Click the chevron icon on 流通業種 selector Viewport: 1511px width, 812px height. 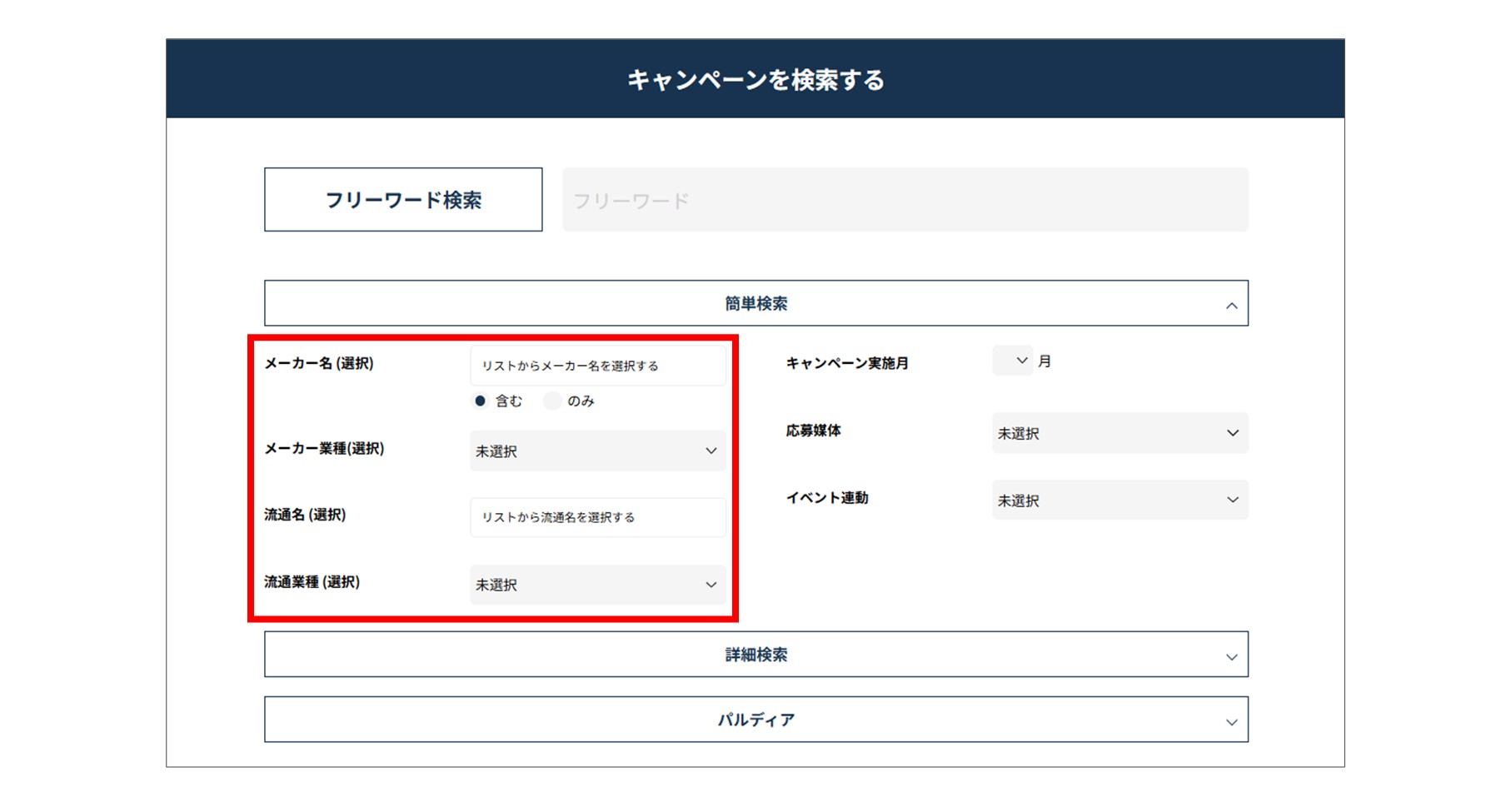(712, 585)
